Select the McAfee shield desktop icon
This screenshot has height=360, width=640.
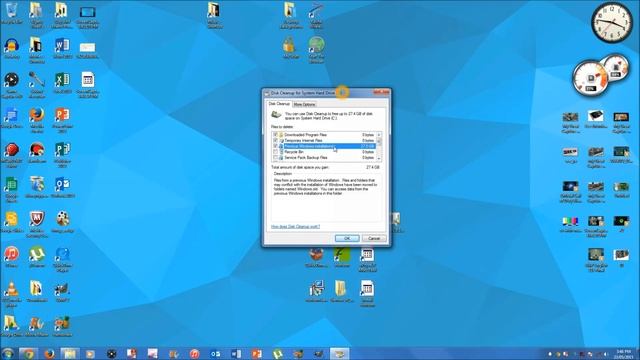(37, 224)
